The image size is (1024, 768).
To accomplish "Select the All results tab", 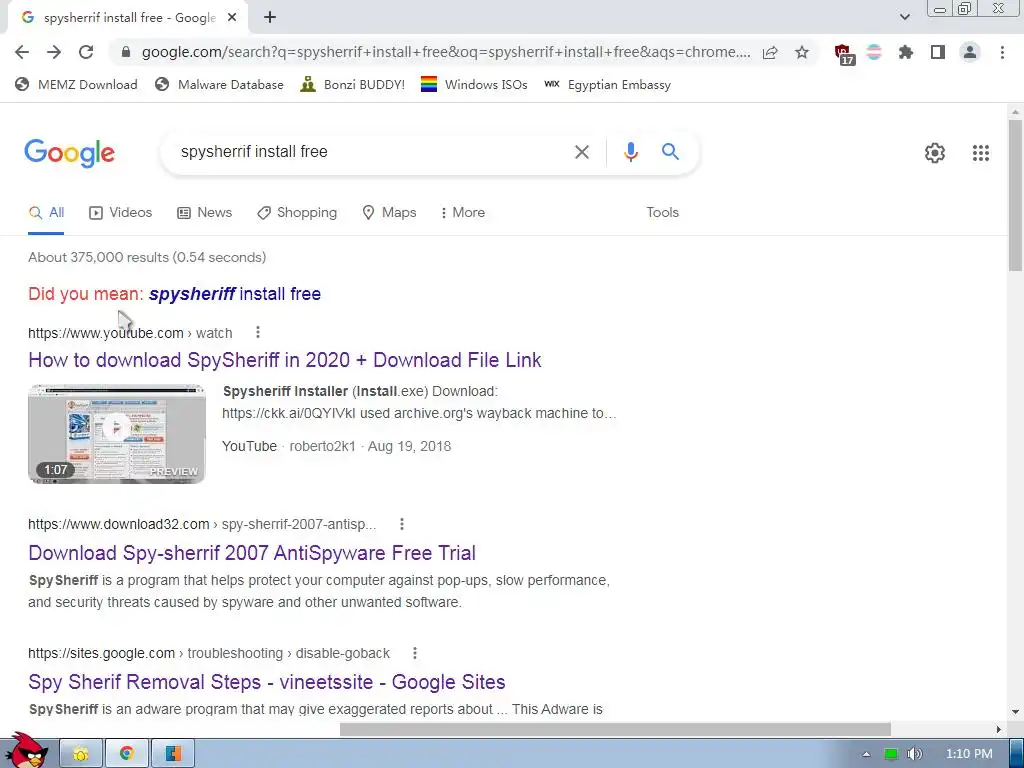I will pyautogui.click(x=46, y=212).
